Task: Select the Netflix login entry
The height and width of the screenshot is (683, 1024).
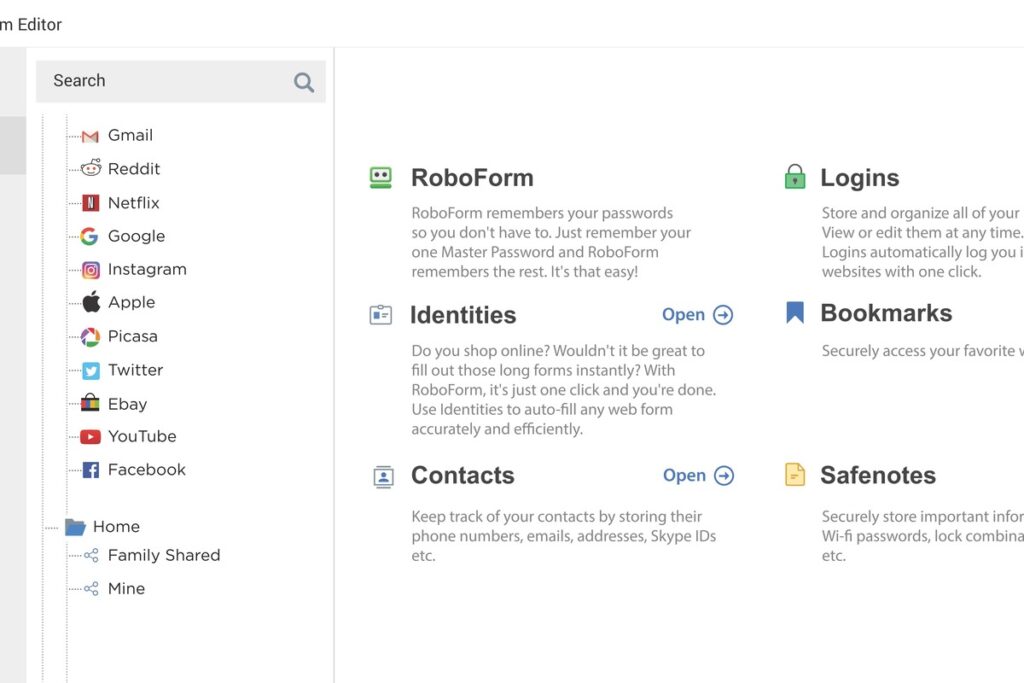Action: 133,202
